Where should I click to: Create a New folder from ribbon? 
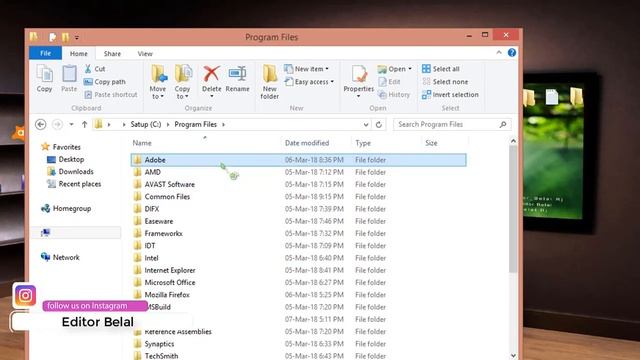pos(269,82)
